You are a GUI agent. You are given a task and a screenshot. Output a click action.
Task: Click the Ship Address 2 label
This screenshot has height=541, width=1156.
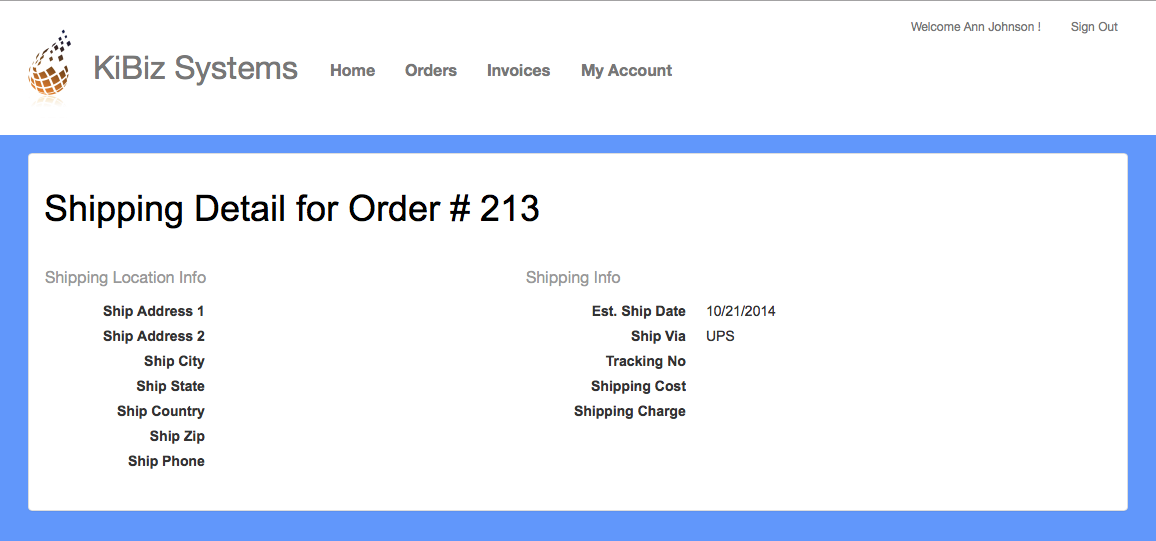pyautogui.click(x=153, y=337)
